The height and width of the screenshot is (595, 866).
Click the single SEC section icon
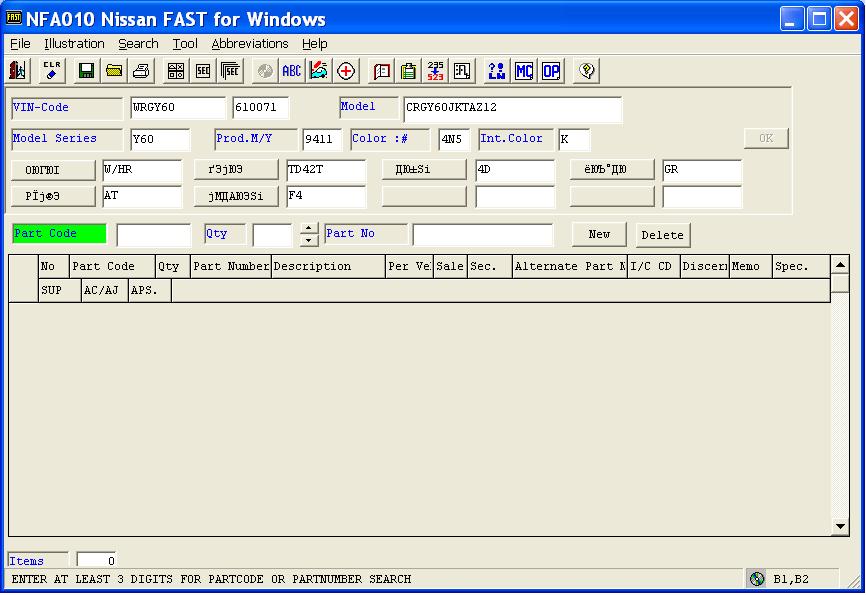(203, 71)
